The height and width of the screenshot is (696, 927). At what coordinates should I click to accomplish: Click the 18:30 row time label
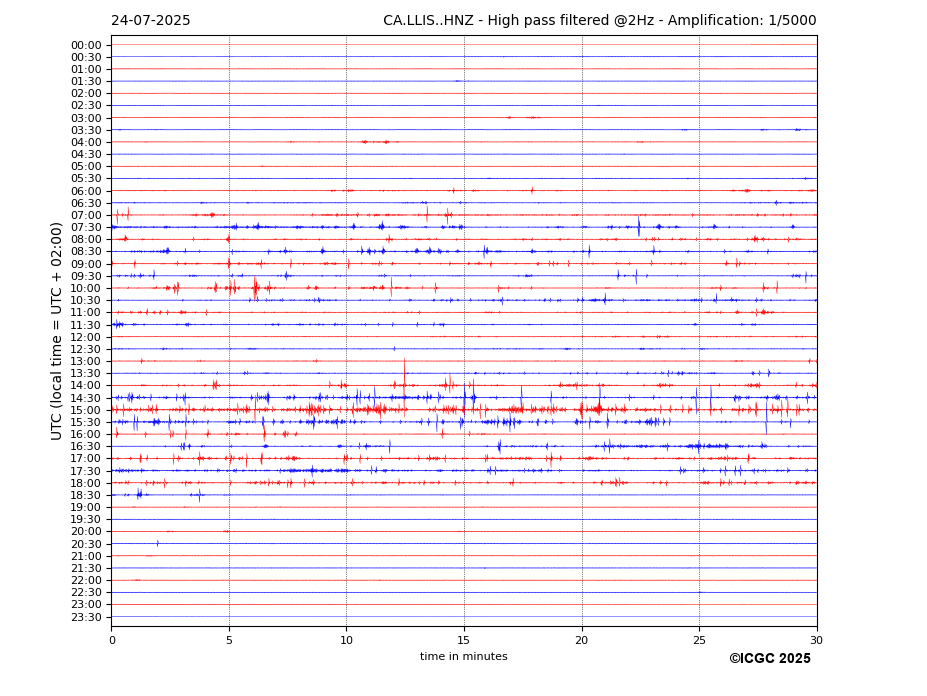(86, 496)
